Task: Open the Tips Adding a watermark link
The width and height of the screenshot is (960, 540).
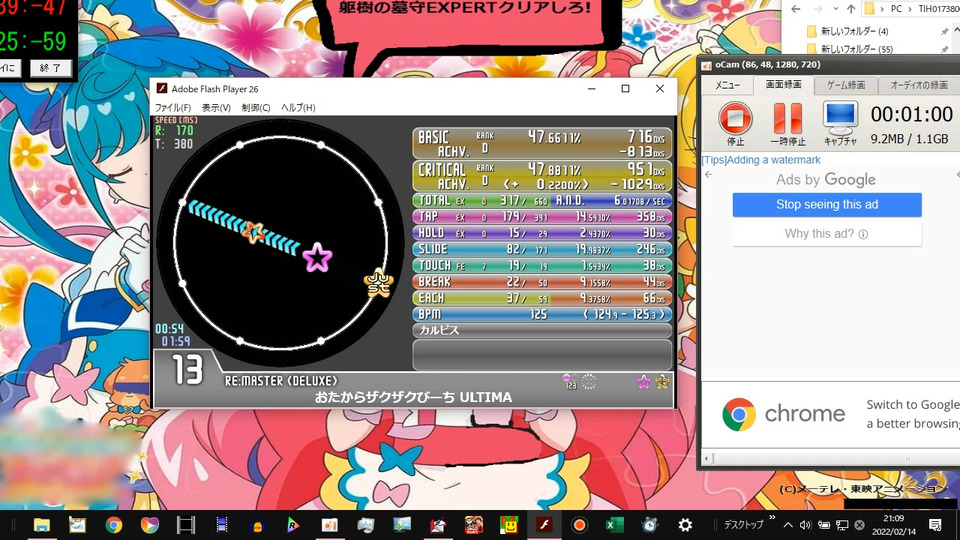Action: click(x=761, y=160)
